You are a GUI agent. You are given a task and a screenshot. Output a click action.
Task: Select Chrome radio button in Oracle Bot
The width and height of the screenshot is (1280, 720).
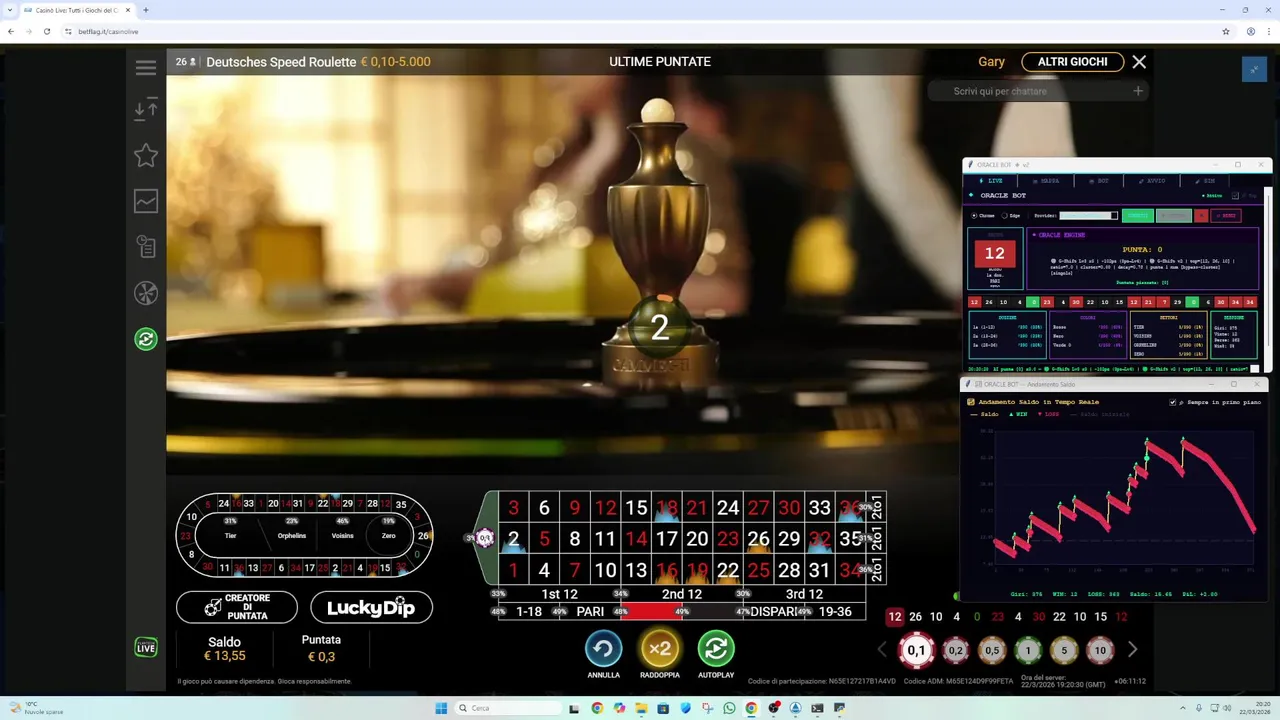[974, 215]
